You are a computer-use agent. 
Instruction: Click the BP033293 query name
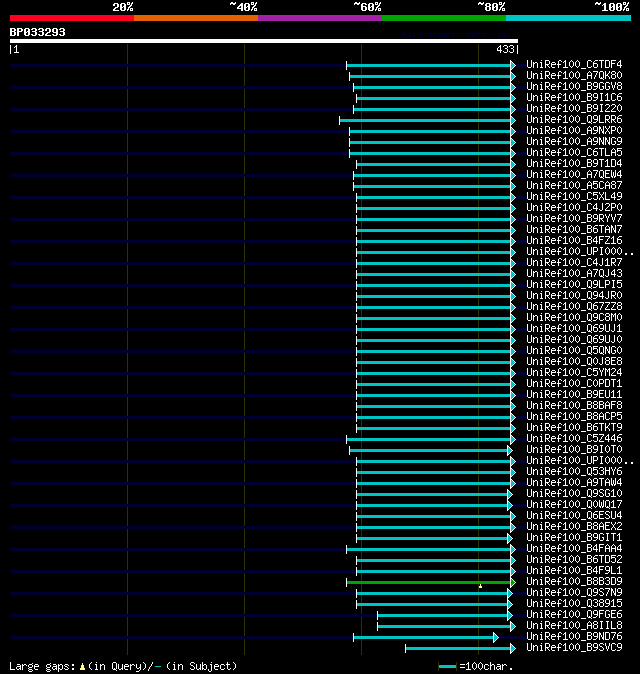coord(37,32)
